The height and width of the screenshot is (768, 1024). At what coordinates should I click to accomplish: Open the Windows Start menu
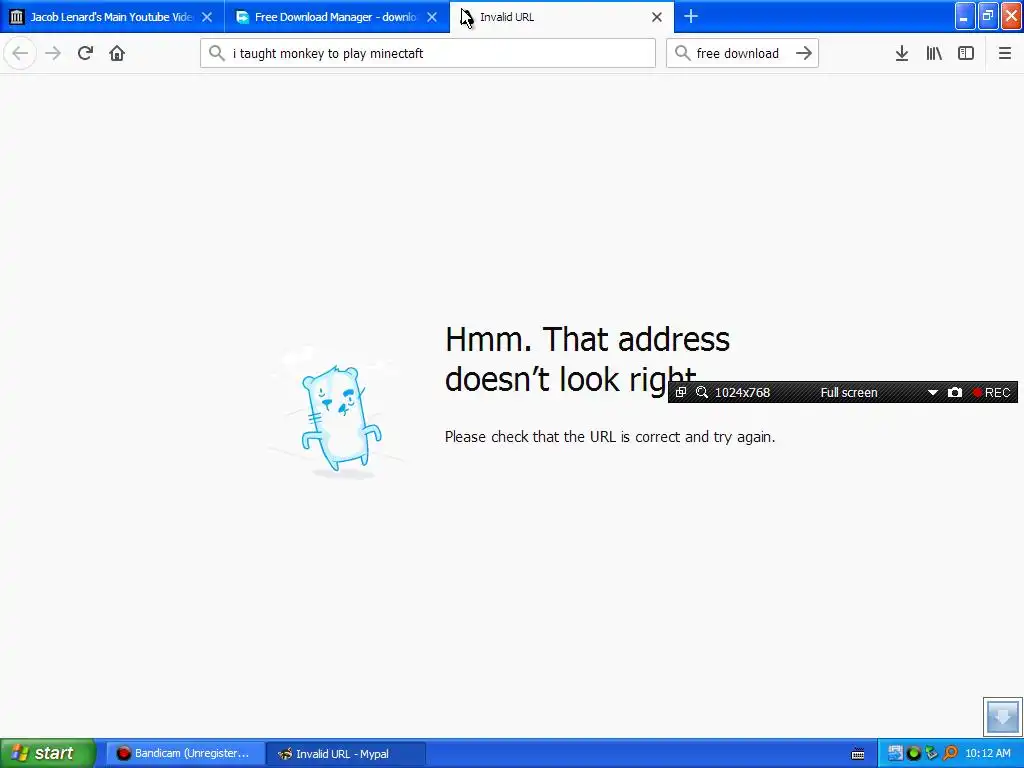click(47, 754)
